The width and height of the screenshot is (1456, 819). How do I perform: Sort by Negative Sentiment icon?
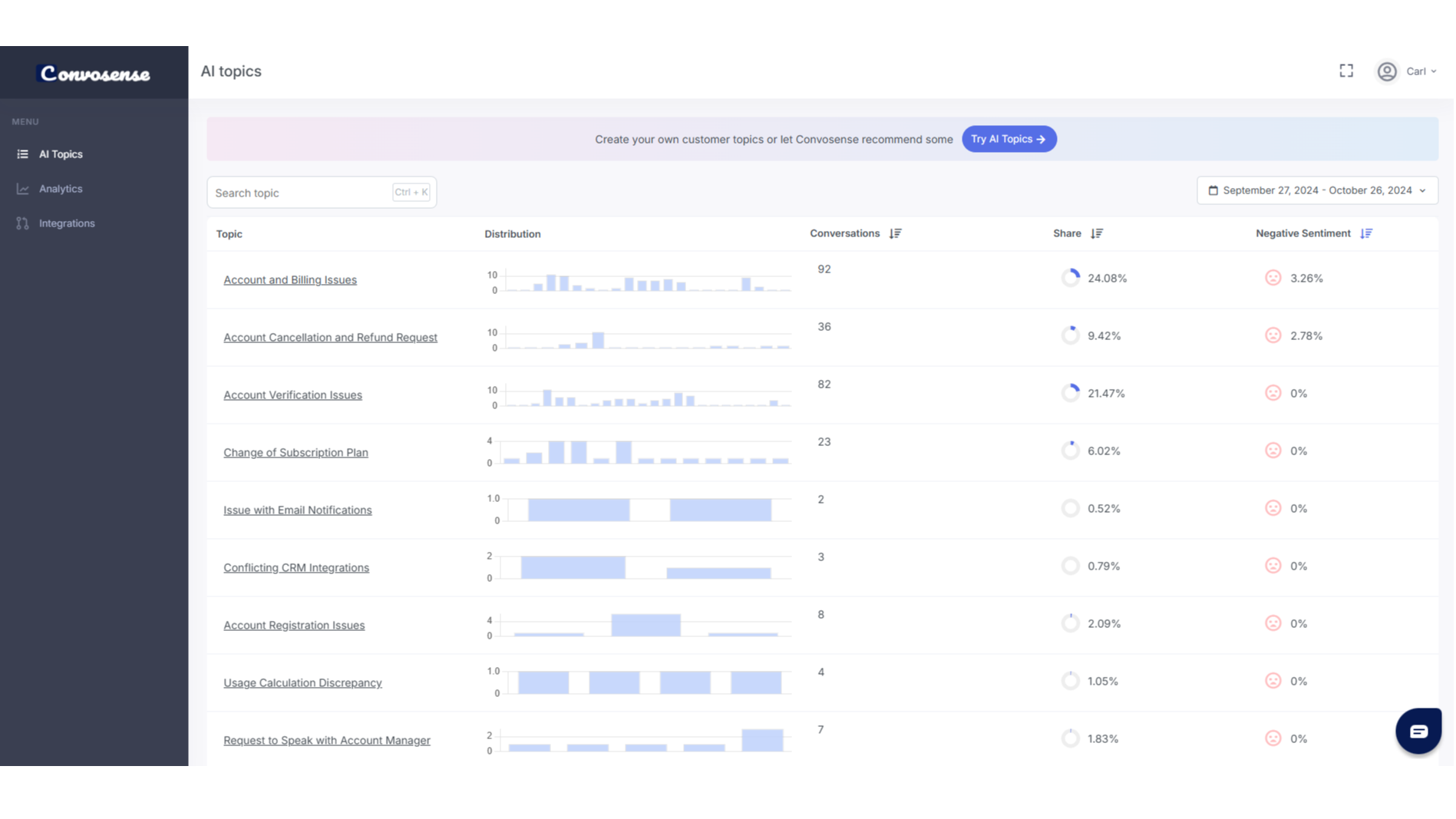1366,233
